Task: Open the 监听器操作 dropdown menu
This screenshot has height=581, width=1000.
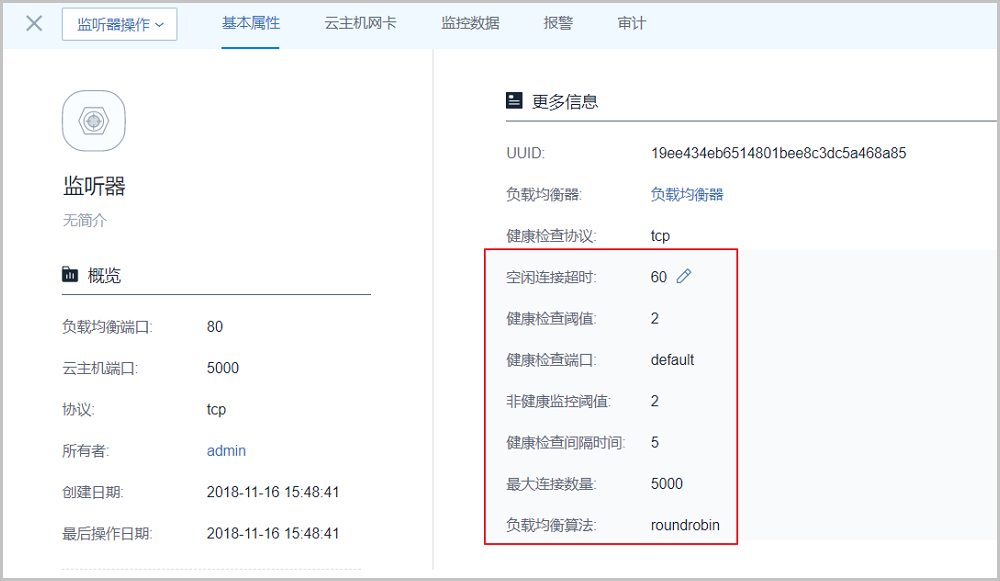Action: coord(119,24)
